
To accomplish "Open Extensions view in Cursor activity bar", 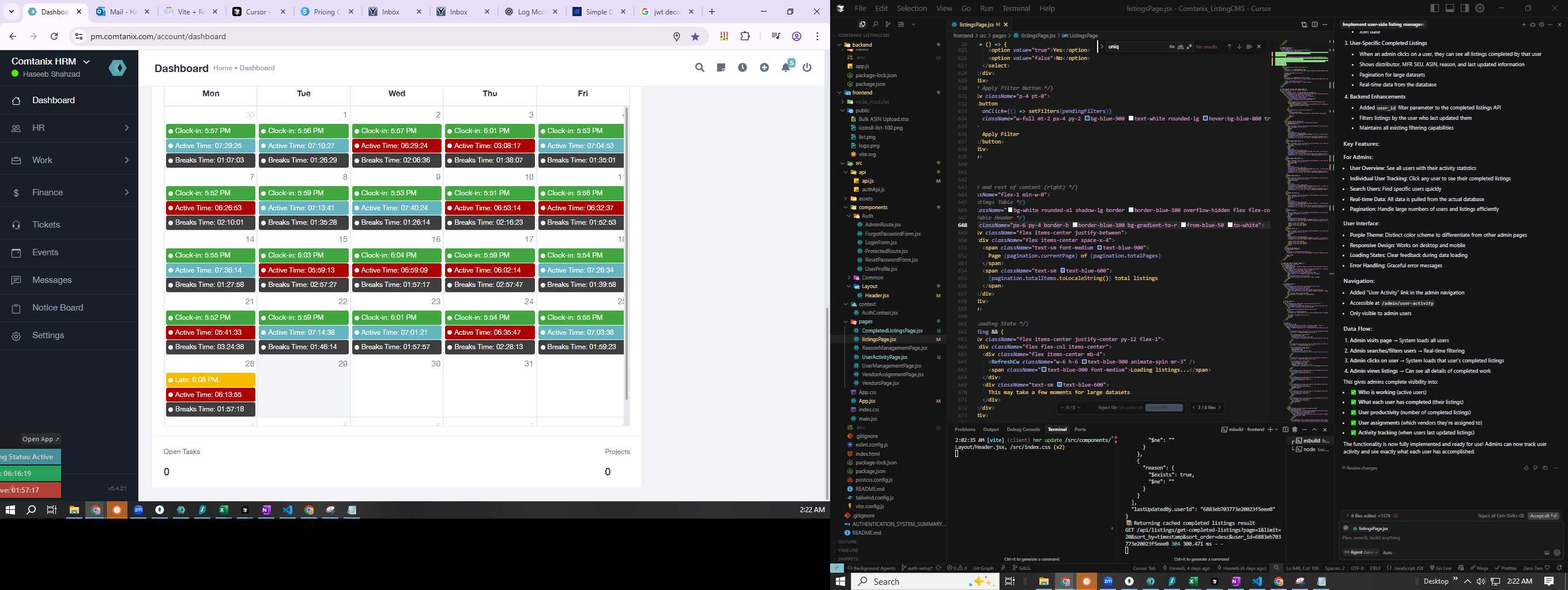I will tap(901, 24).
